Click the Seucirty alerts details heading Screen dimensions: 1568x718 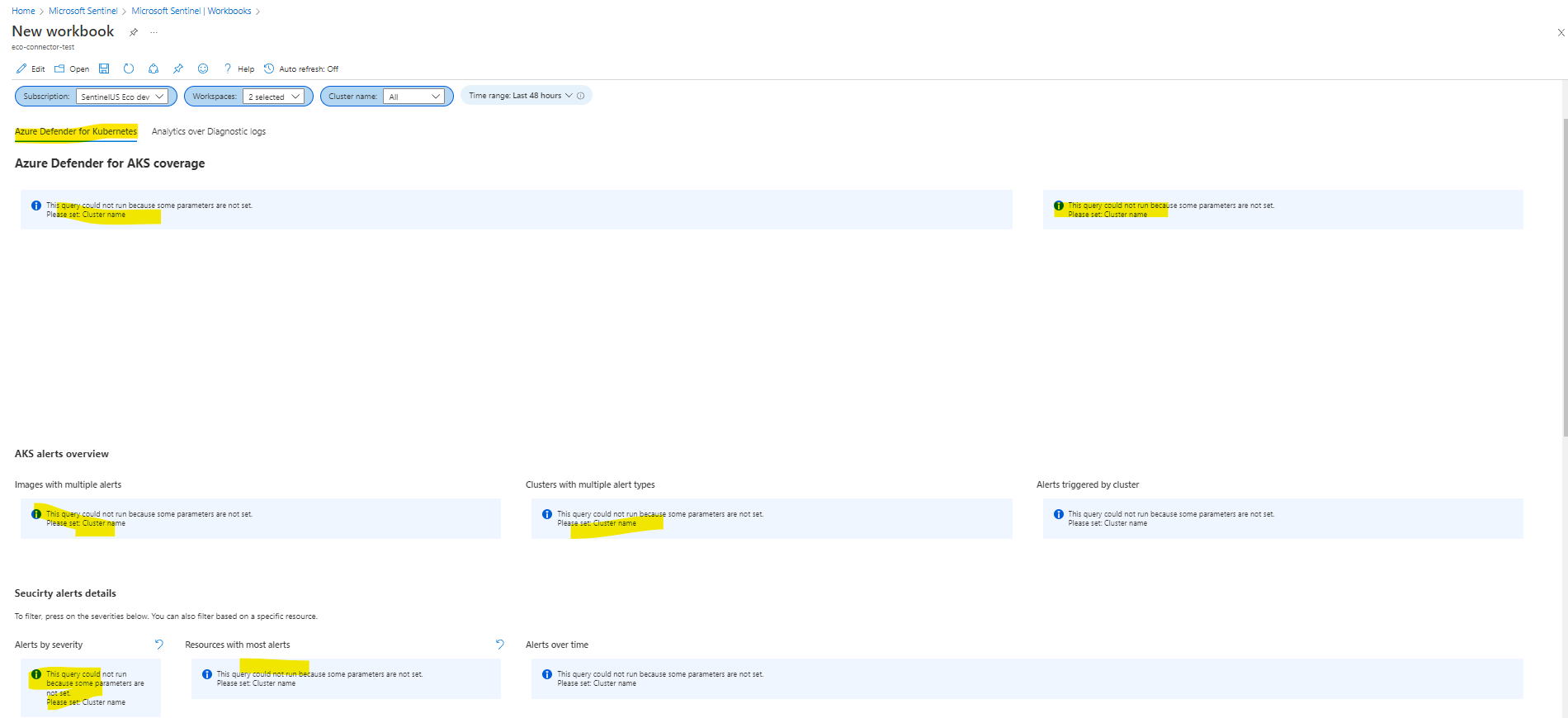(65, 593)
